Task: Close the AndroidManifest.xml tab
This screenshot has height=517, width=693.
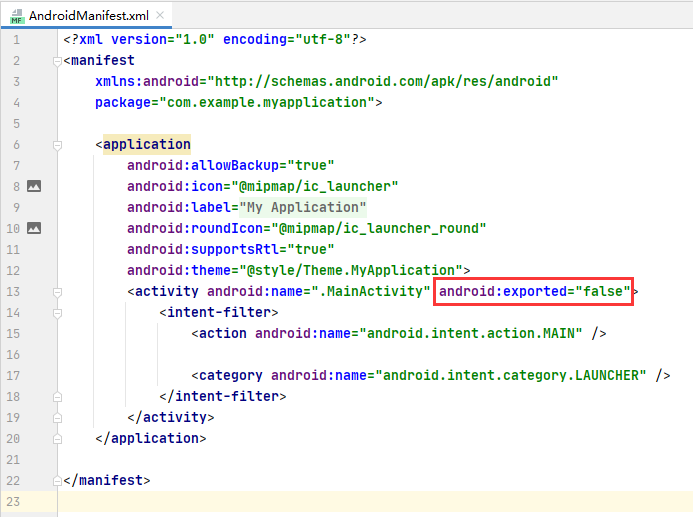Action: [160, 15]
